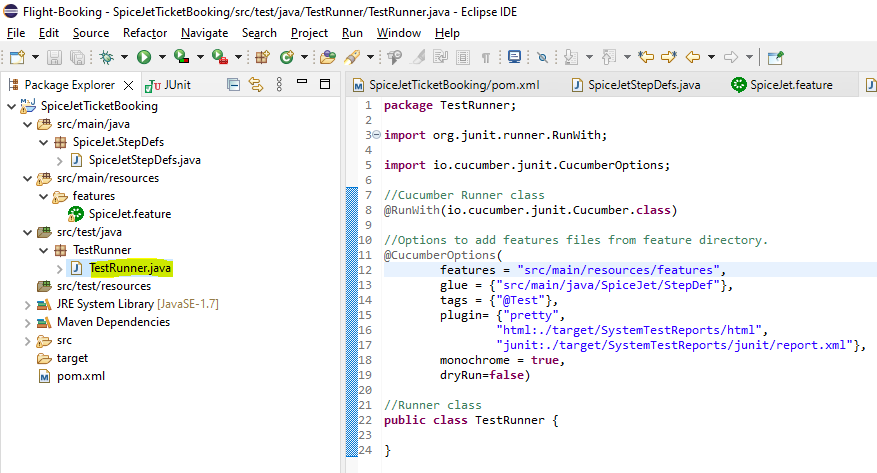Click the New wizard toolbar icon
Screen dimensions: 877x473
point(17,57)
